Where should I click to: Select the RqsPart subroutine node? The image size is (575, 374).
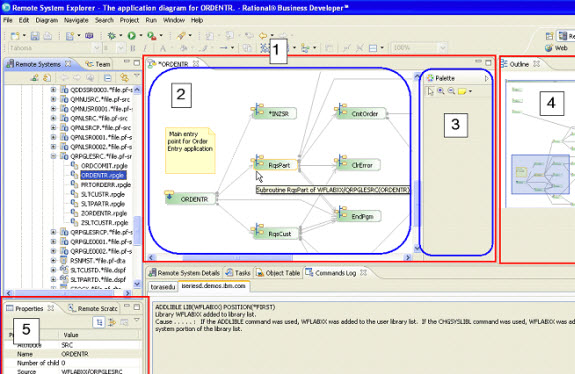pyautogui.click(x=275, y=164)
